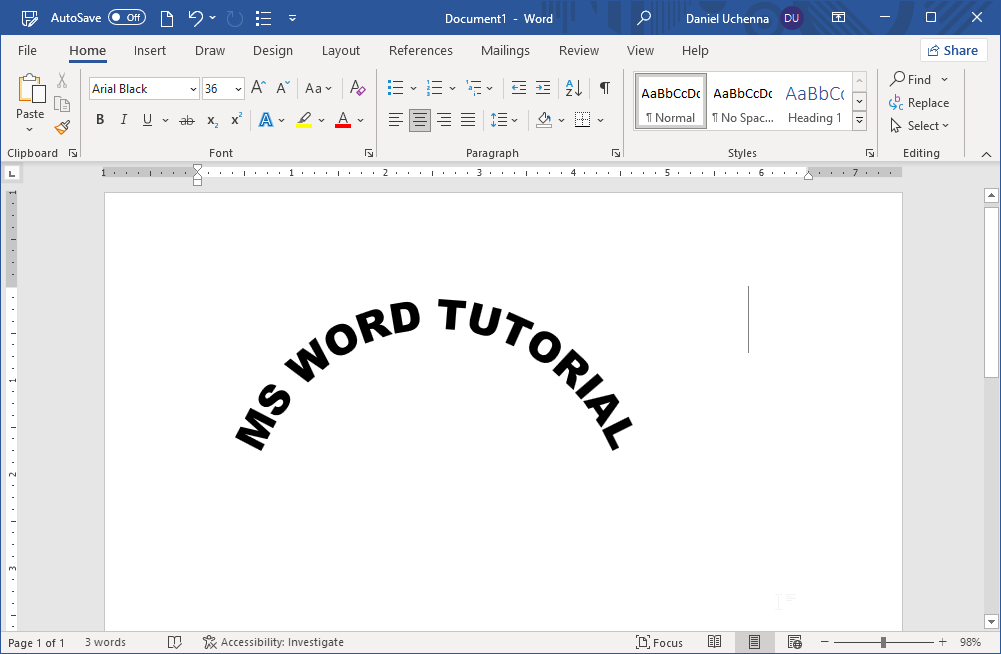Click the Increase Indent icon

click(x=543, y=88)
